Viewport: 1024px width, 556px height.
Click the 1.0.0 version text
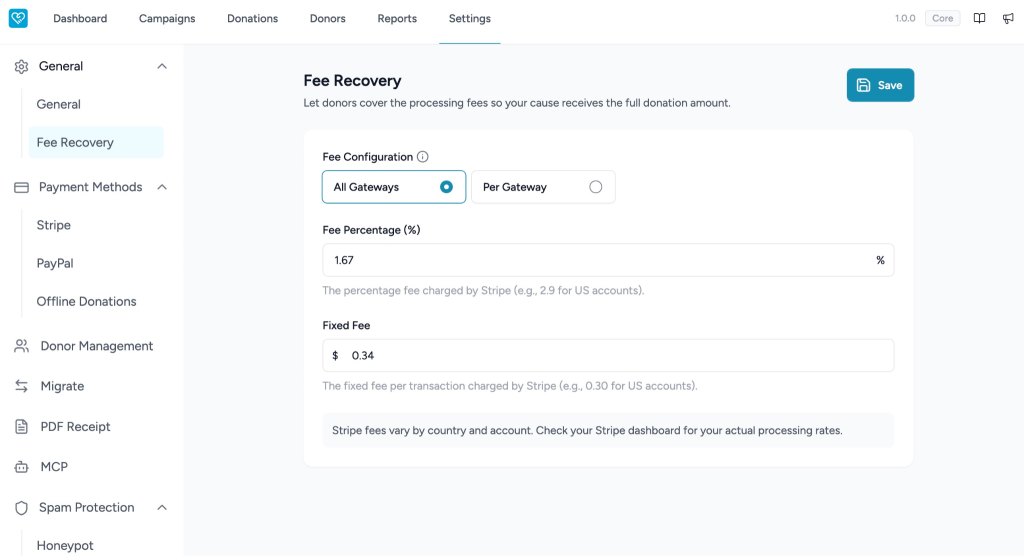pyautogui.click(x=905, y=18)
